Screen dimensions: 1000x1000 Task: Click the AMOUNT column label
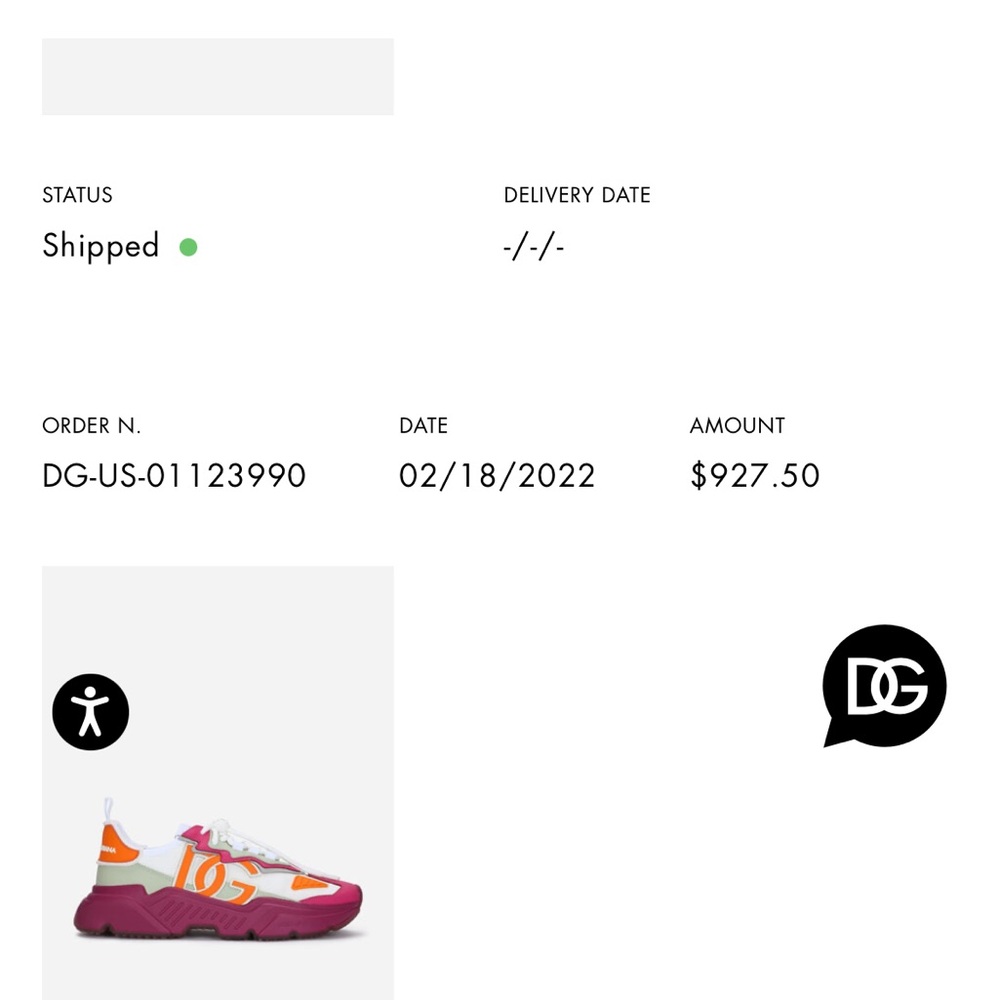tap(737, 426)
